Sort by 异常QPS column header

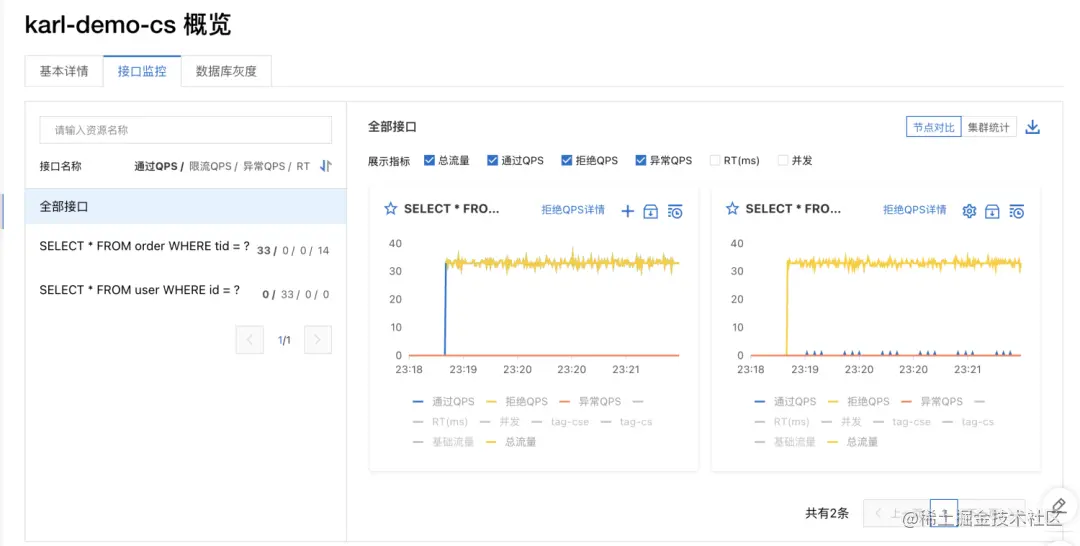(264, 166)
